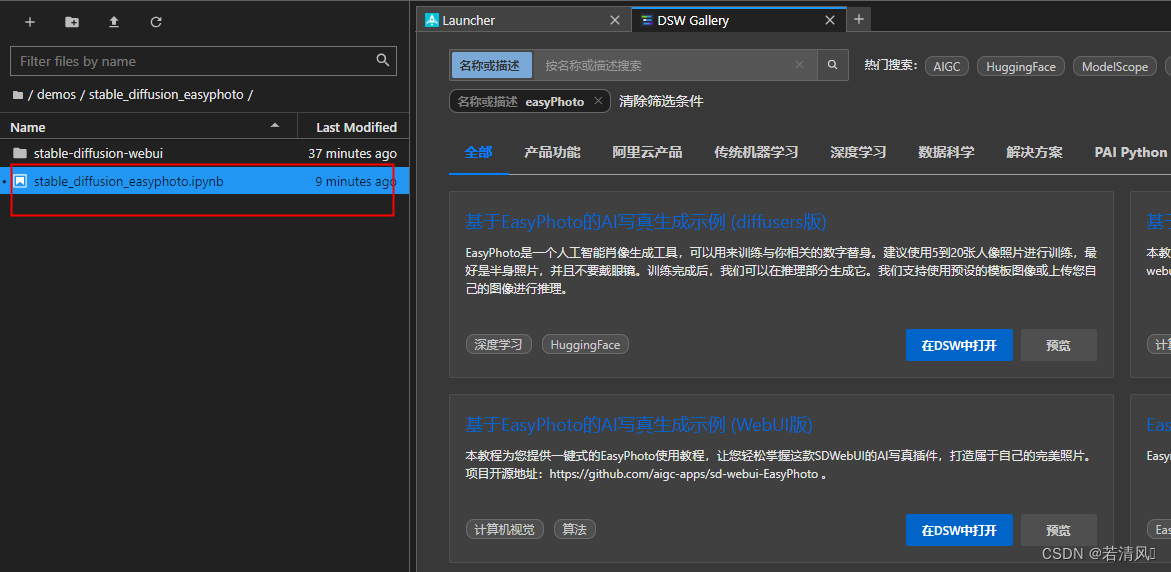Clear the gallery search box text
Viewport: 1171px width, 572px height.
click(800, 65)
